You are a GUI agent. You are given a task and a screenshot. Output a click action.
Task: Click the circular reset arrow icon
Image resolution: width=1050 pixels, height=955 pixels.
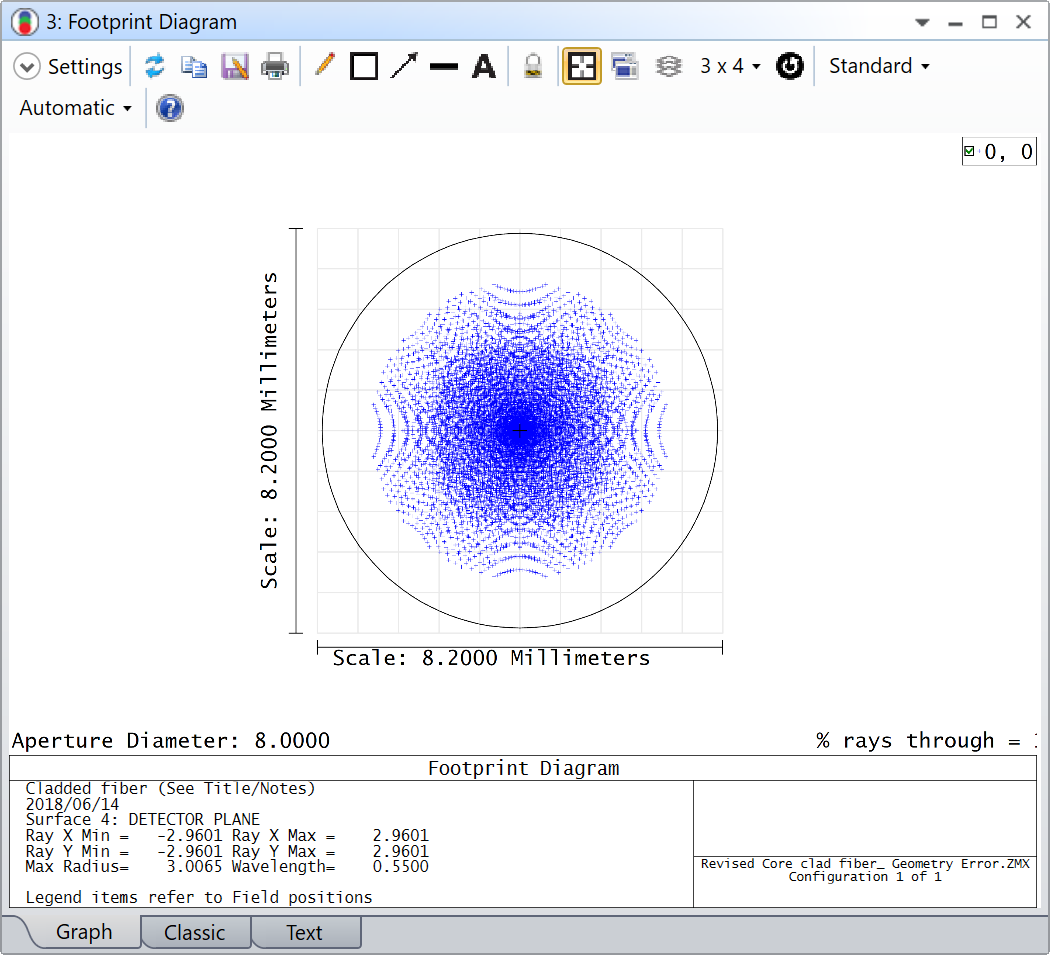coord(790,66)
